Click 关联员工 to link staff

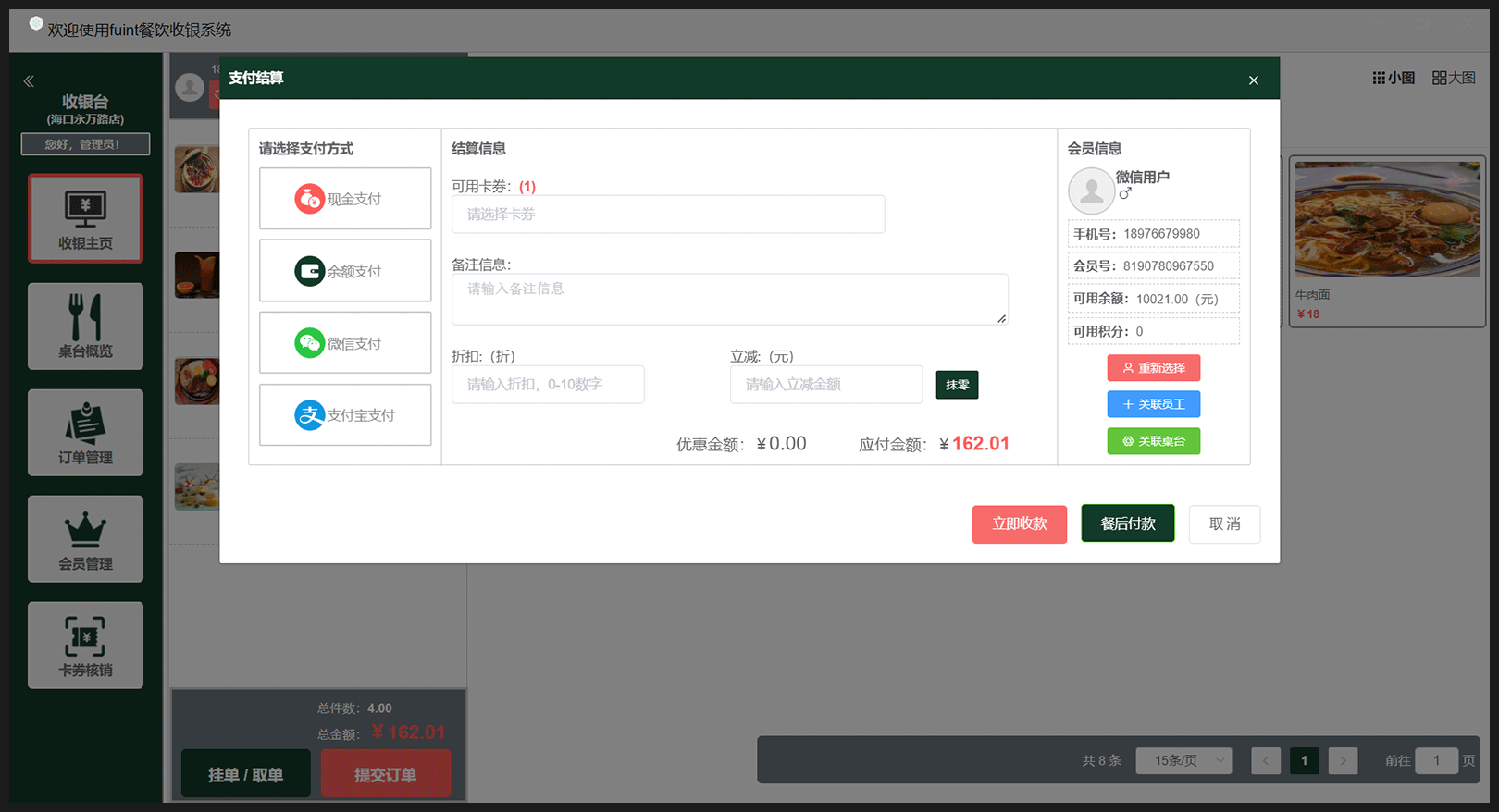tap(1154, 404)
